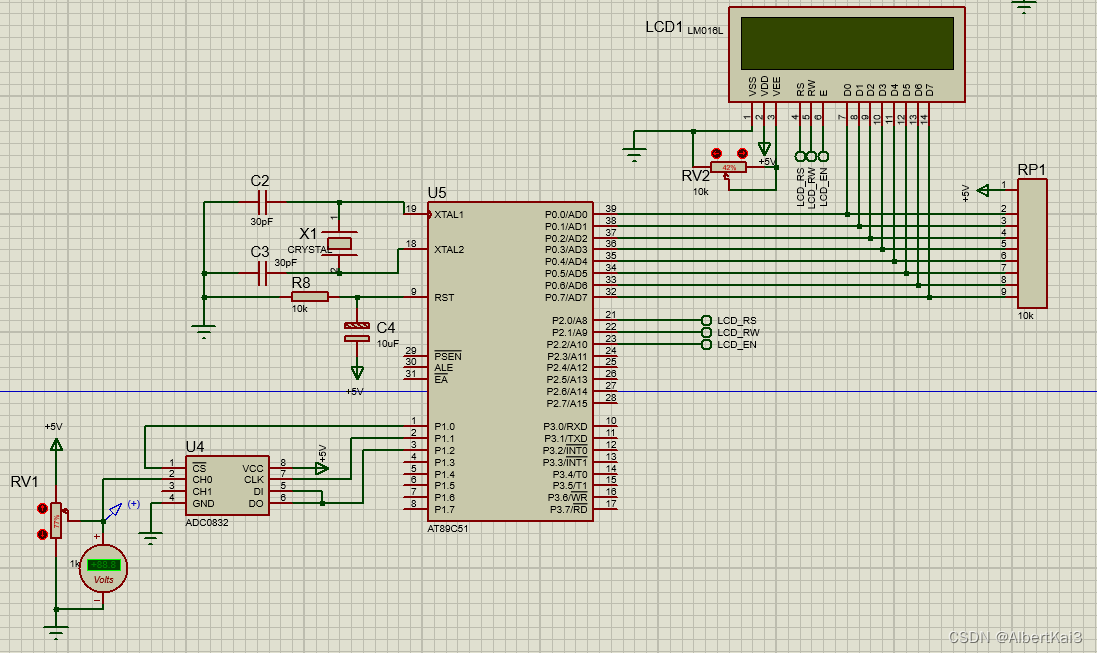Click the RST pin label on U5
Image resolution: width=1097 pixels, height=653 pixels.
coord(444,297)
